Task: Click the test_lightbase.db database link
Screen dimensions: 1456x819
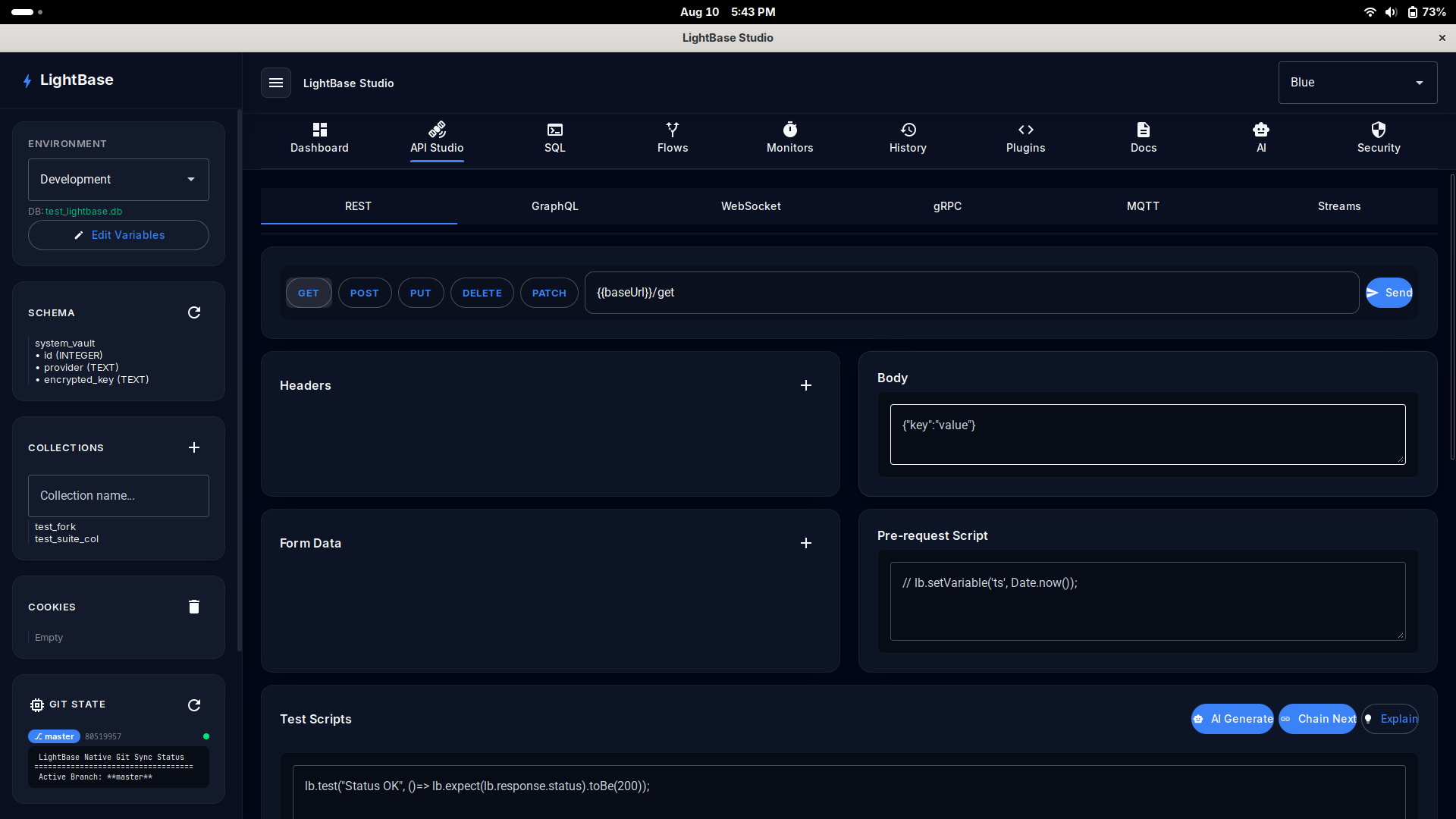Action: 83,212
